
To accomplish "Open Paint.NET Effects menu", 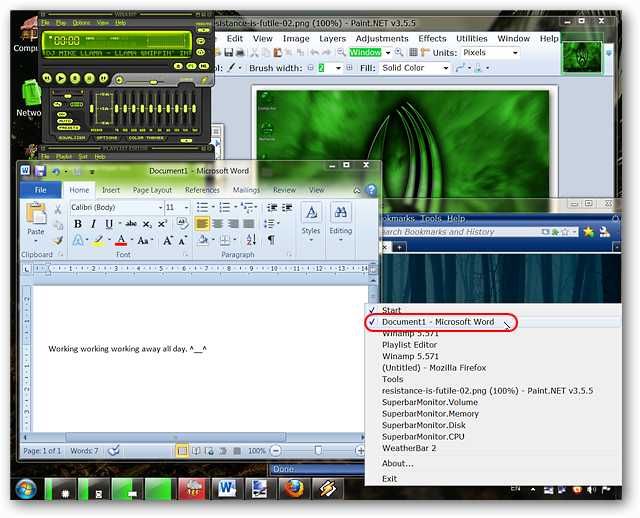I will [x=432, y=38].
